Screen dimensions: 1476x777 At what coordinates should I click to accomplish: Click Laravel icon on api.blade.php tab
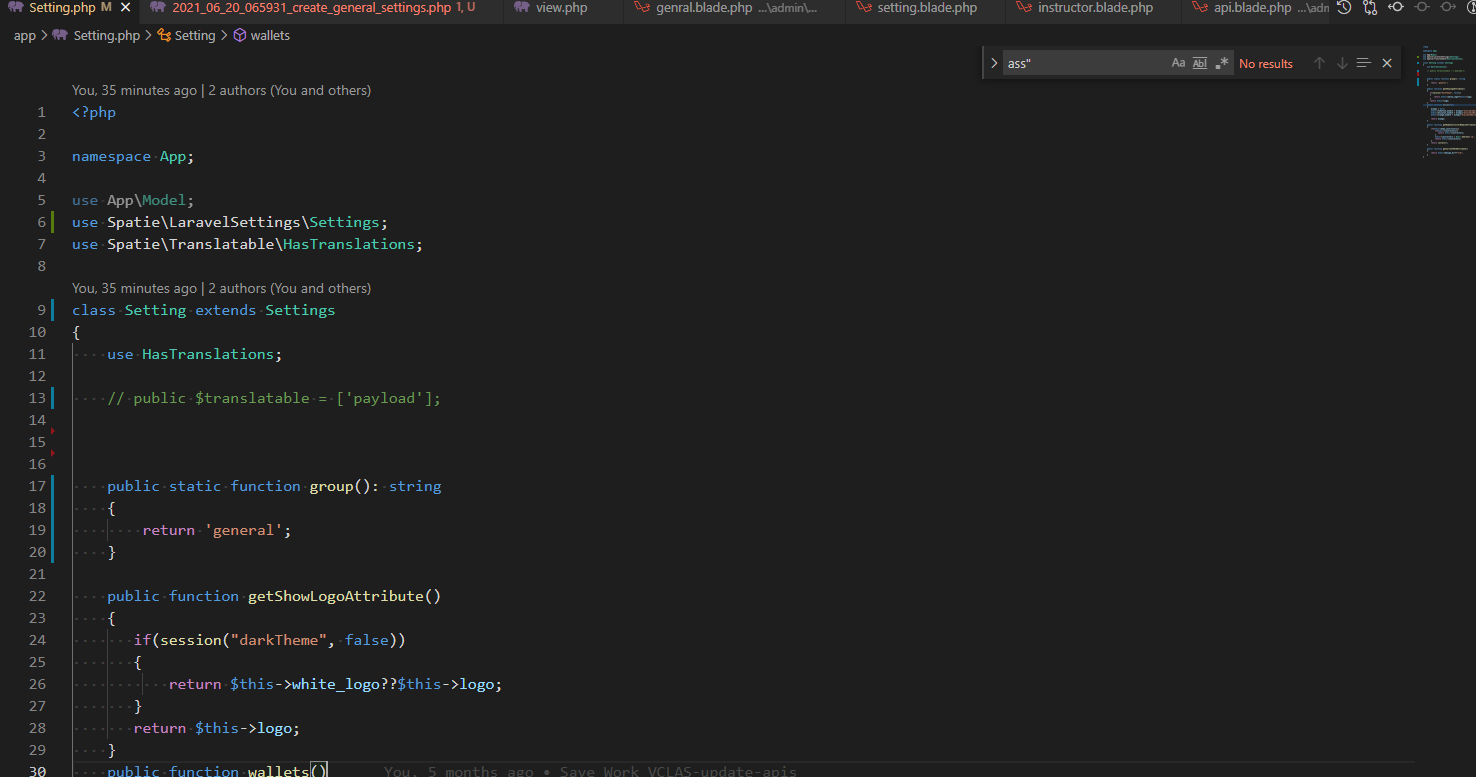(1200, 8)
